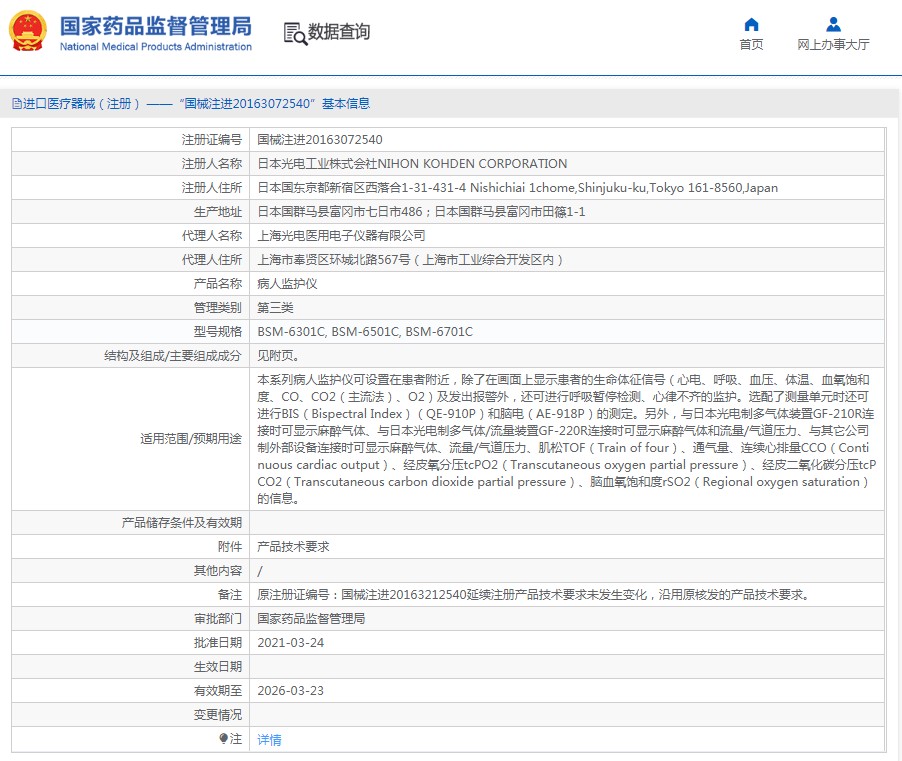Image resolution: width=902 pixels, height=761 pixels.
Task: Click the 上海市奉贤区环城北路567号 agent address
Action: tap(410, 260)
